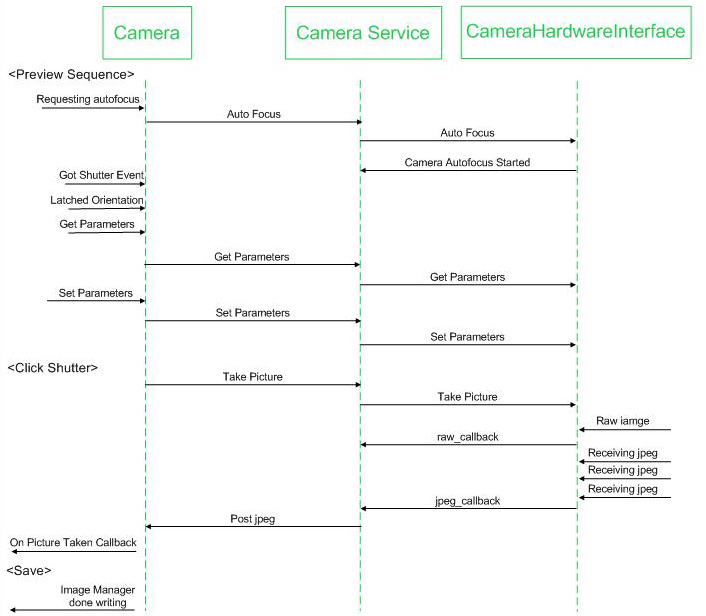Select the On Picture Taken Callback label
Image resolution: width=706 pixels, height=616 pixels.
click(73, 542)
